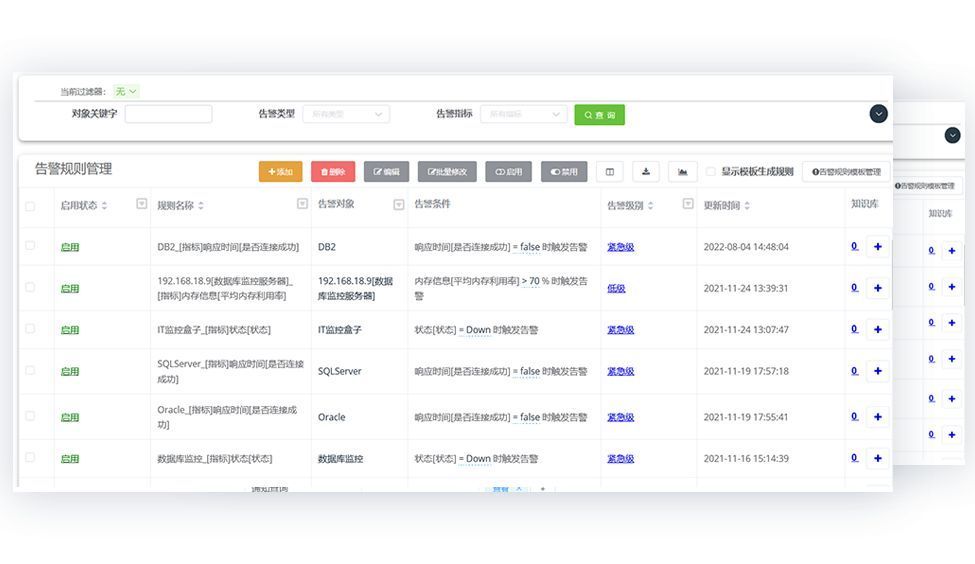Screen dimensions: 975x564
Task: Click plus icon for IT监控盒子 rule row
Action: [877, 330]
